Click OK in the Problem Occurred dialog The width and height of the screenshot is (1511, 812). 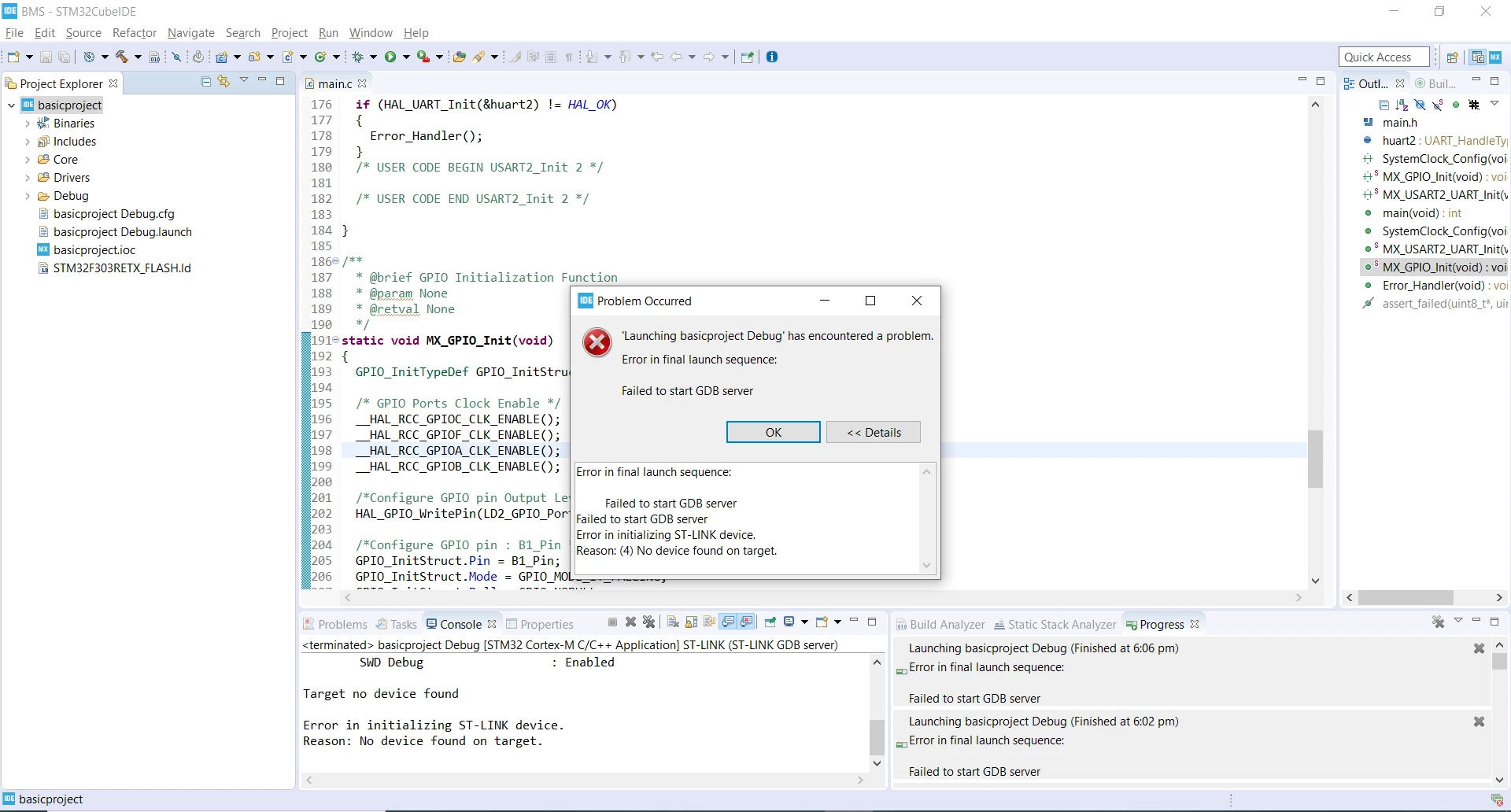(x=773, y=432)
